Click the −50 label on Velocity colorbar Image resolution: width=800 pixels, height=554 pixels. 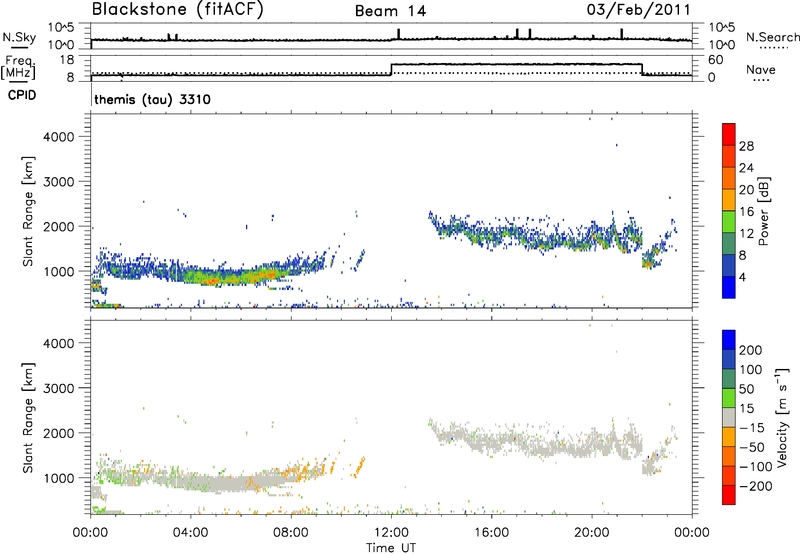click(x=752, y=447)
